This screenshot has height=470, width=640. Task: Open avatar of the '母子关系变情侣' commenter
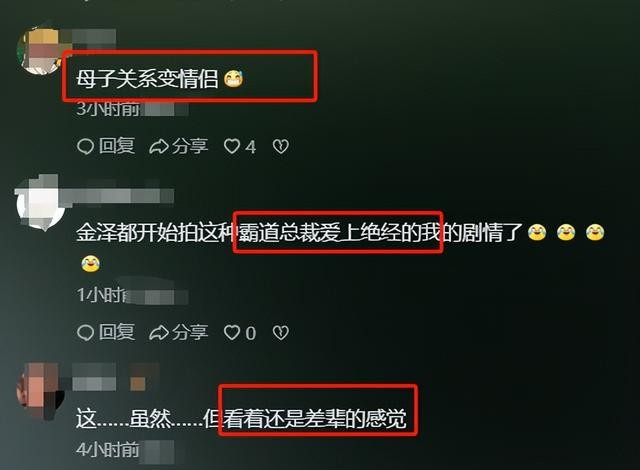[40, 51]
